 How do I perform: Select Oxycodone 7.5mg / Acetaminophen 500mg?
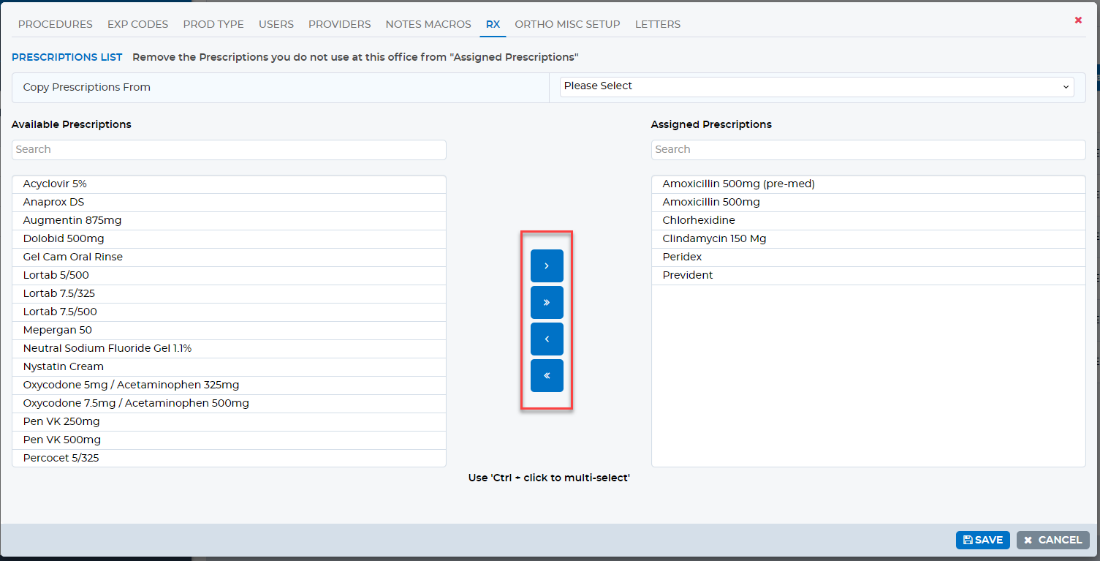tap(229, 403)
